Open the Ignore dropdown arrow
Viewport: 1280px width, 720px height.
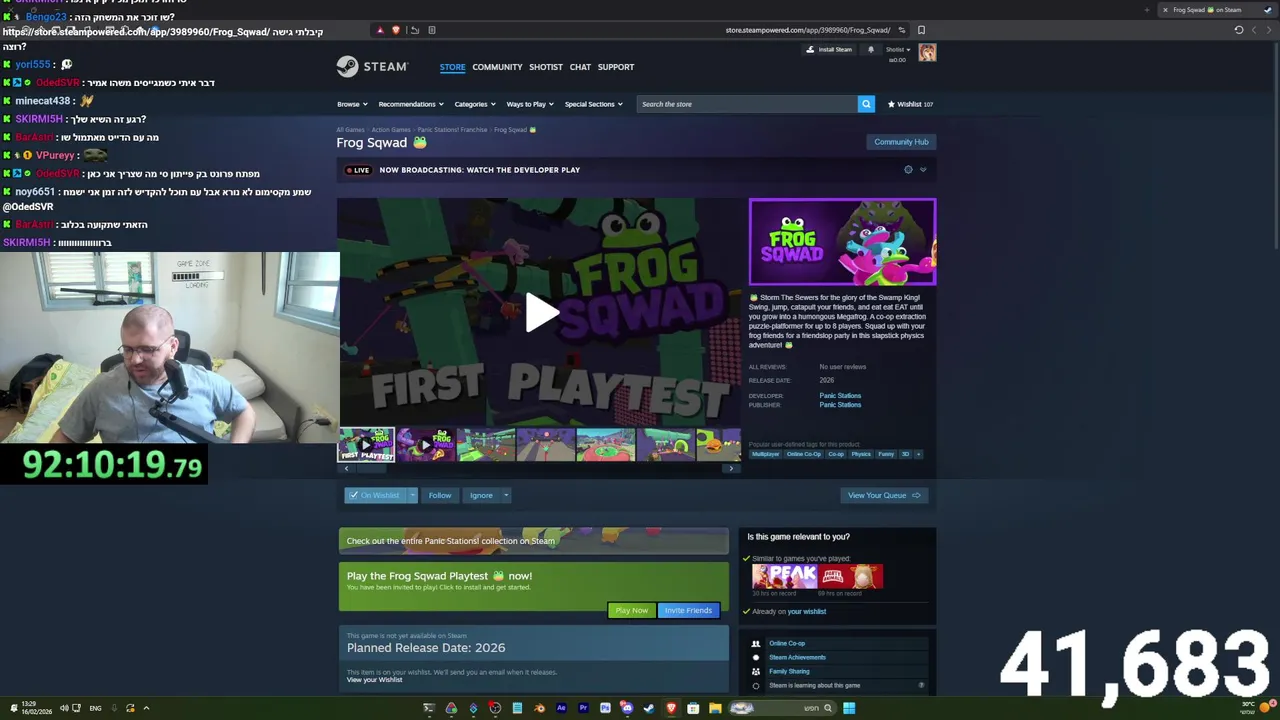click(x=506, y=495)
